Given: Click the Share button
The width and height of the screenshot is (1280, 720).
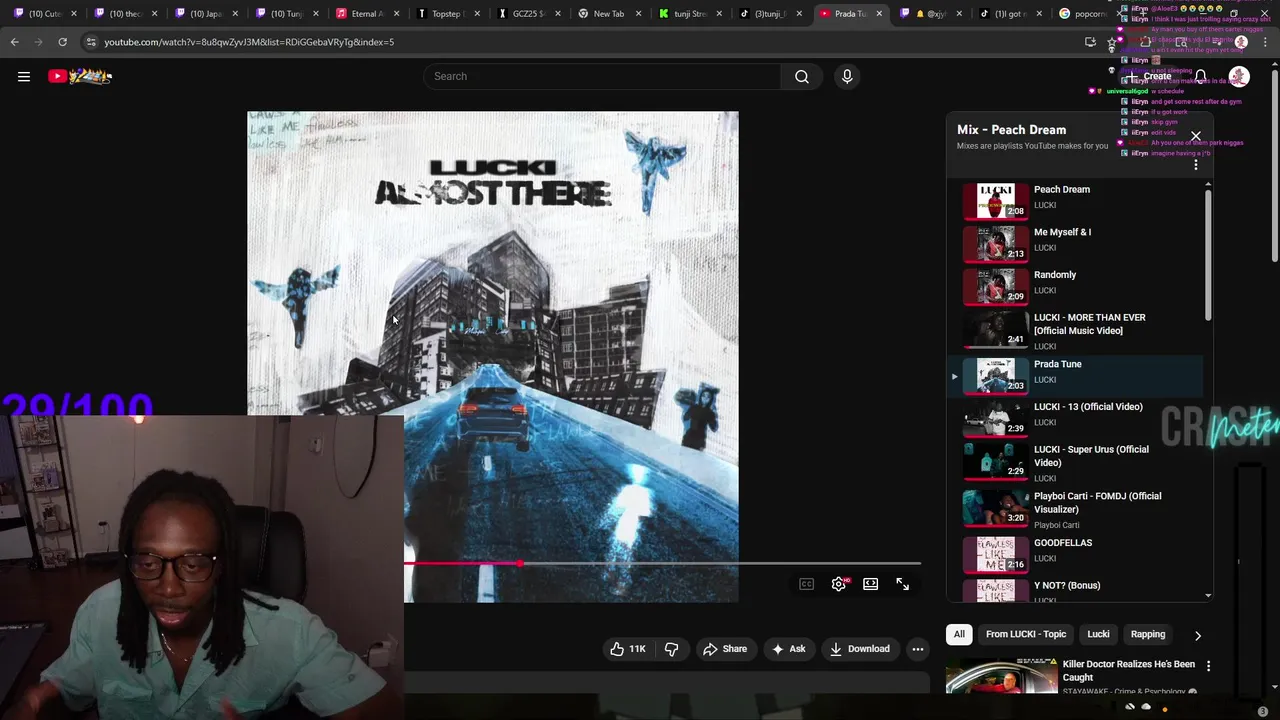Looking at the screenshot, I should click(725, 649).
